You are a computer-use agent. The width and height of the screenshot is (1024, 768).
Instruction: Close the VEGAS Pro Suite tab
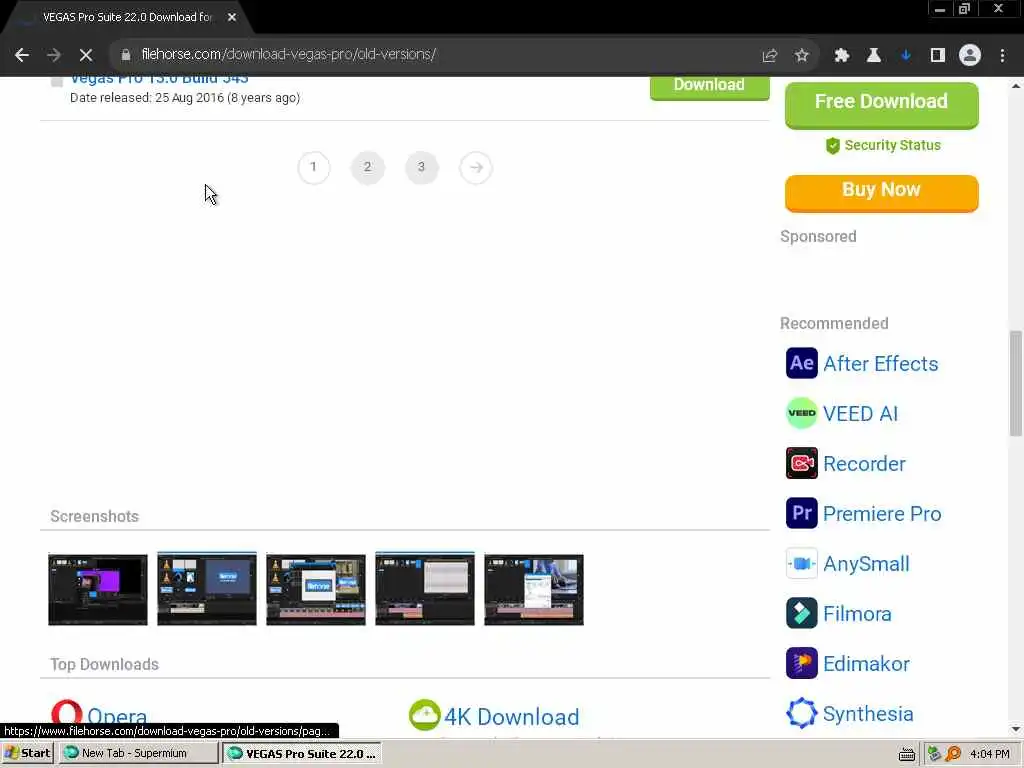[x=232, y=18]
